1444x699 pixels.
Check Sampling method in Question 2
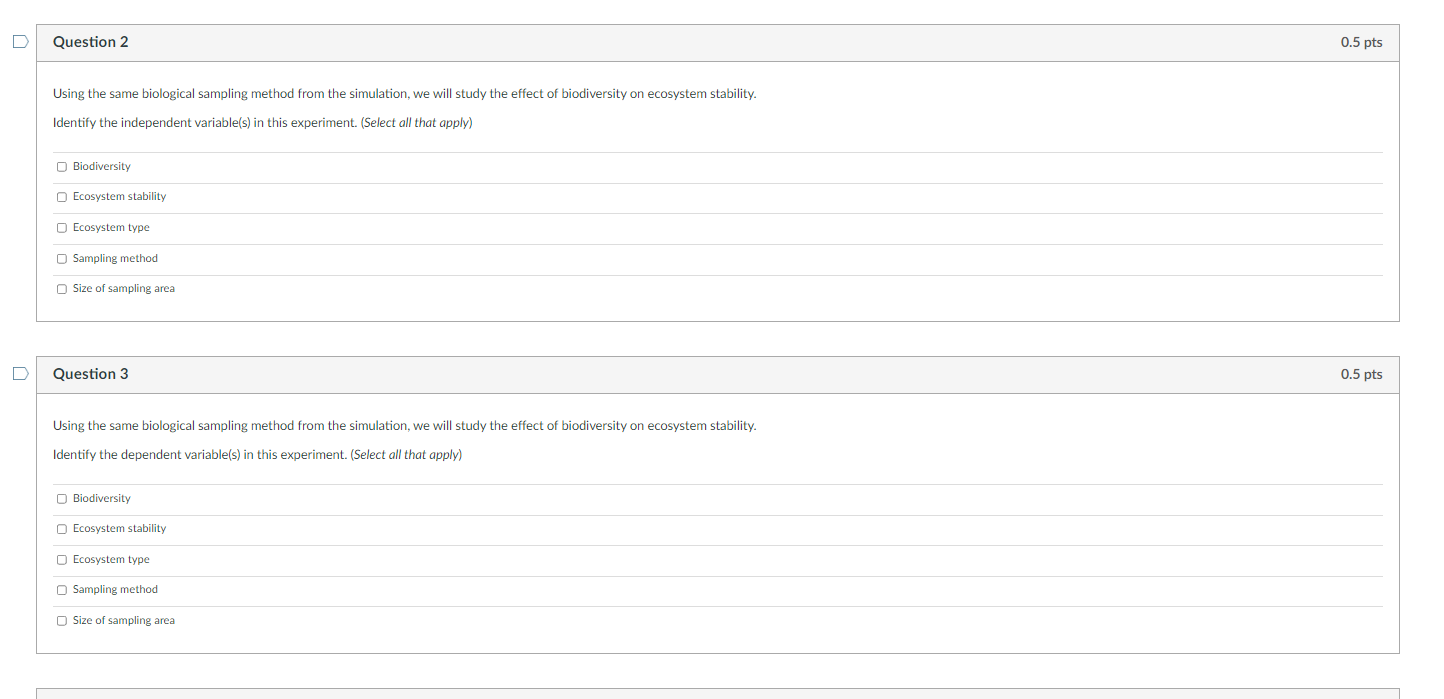coord(61,258)
